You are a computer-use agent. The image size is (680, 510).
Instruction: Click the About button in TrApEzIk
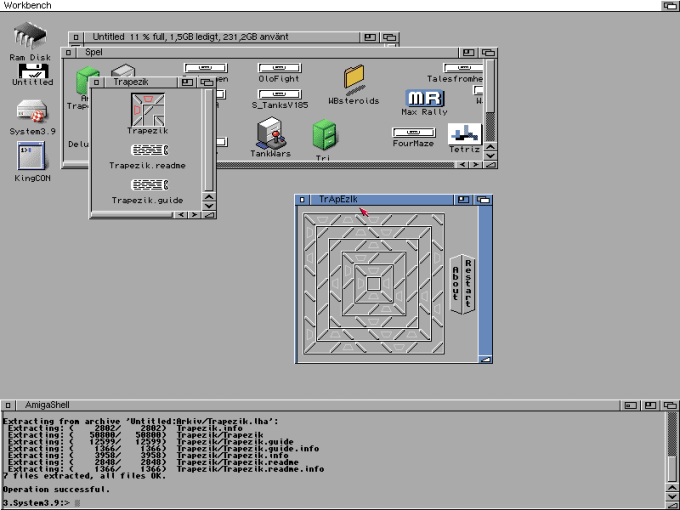click(x=456, y=284)
